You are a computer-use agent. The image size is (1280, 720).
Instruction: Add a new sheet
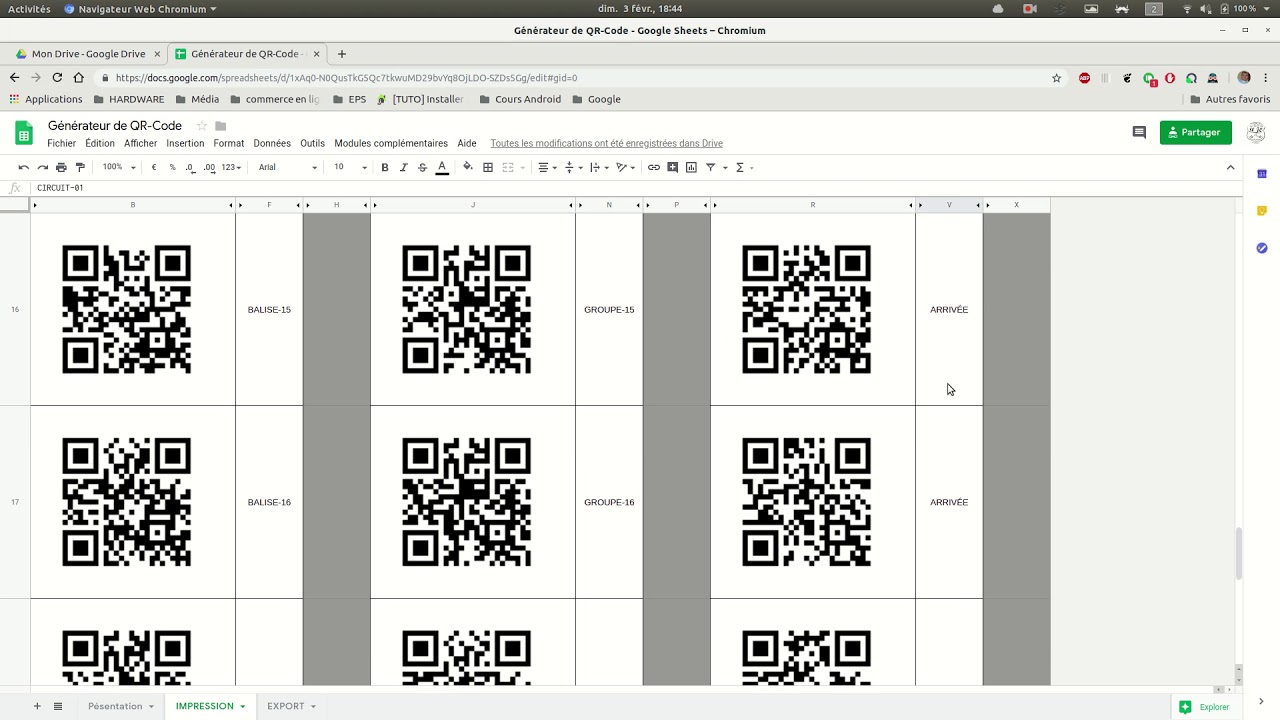tap(37, 706)
